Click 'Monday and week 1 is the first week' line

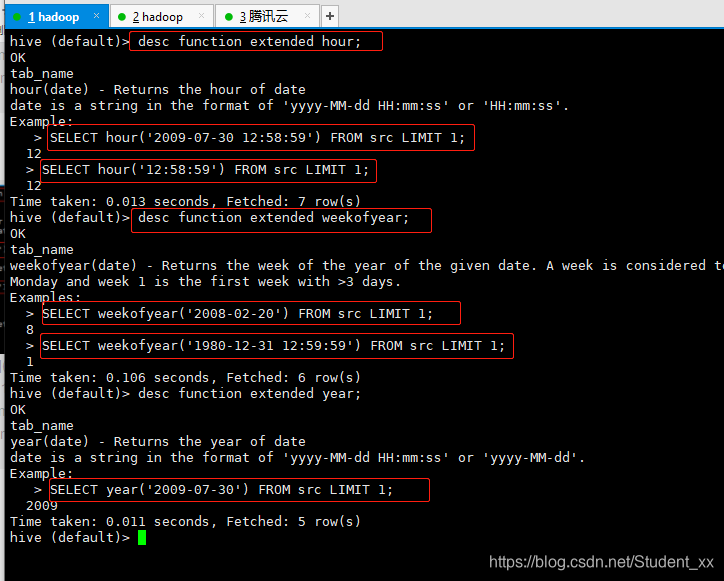tap(205, 281)
